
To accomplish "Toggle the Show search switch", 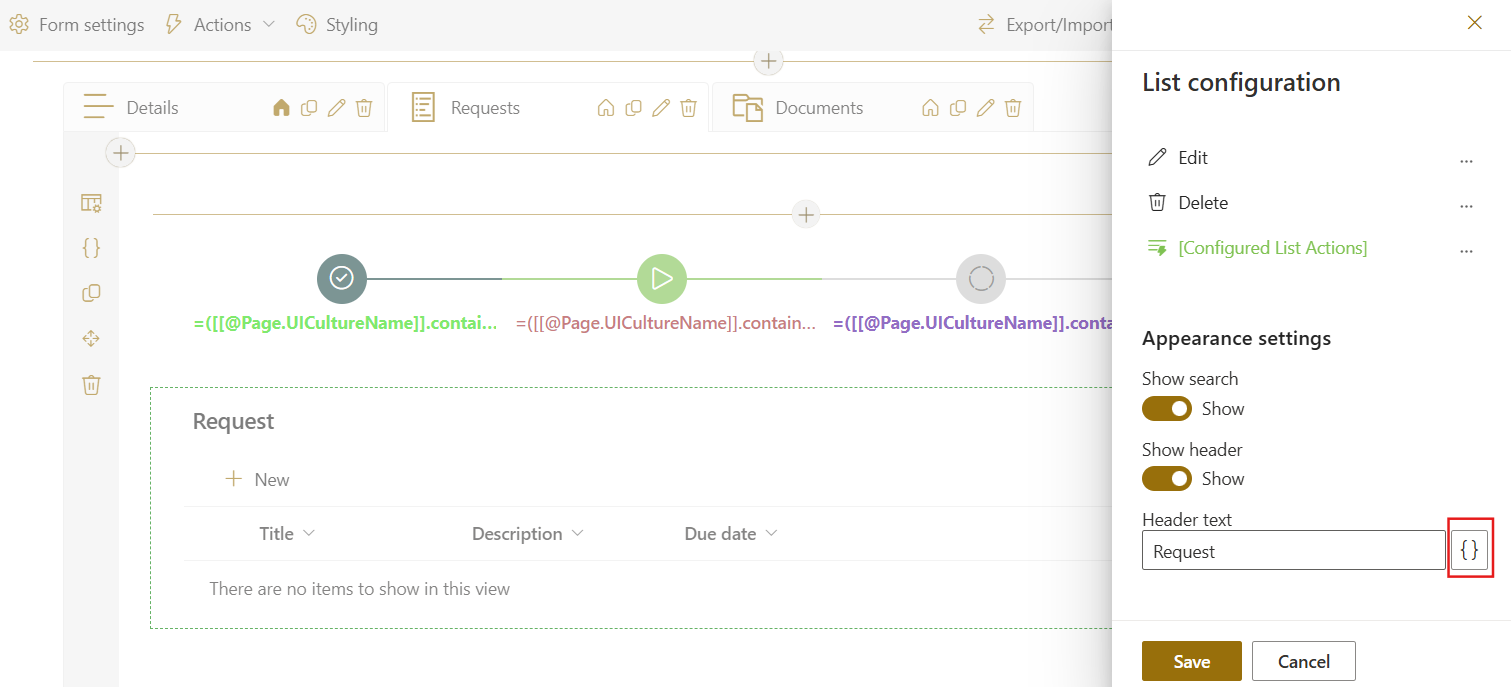I will tap(1167, 409).
